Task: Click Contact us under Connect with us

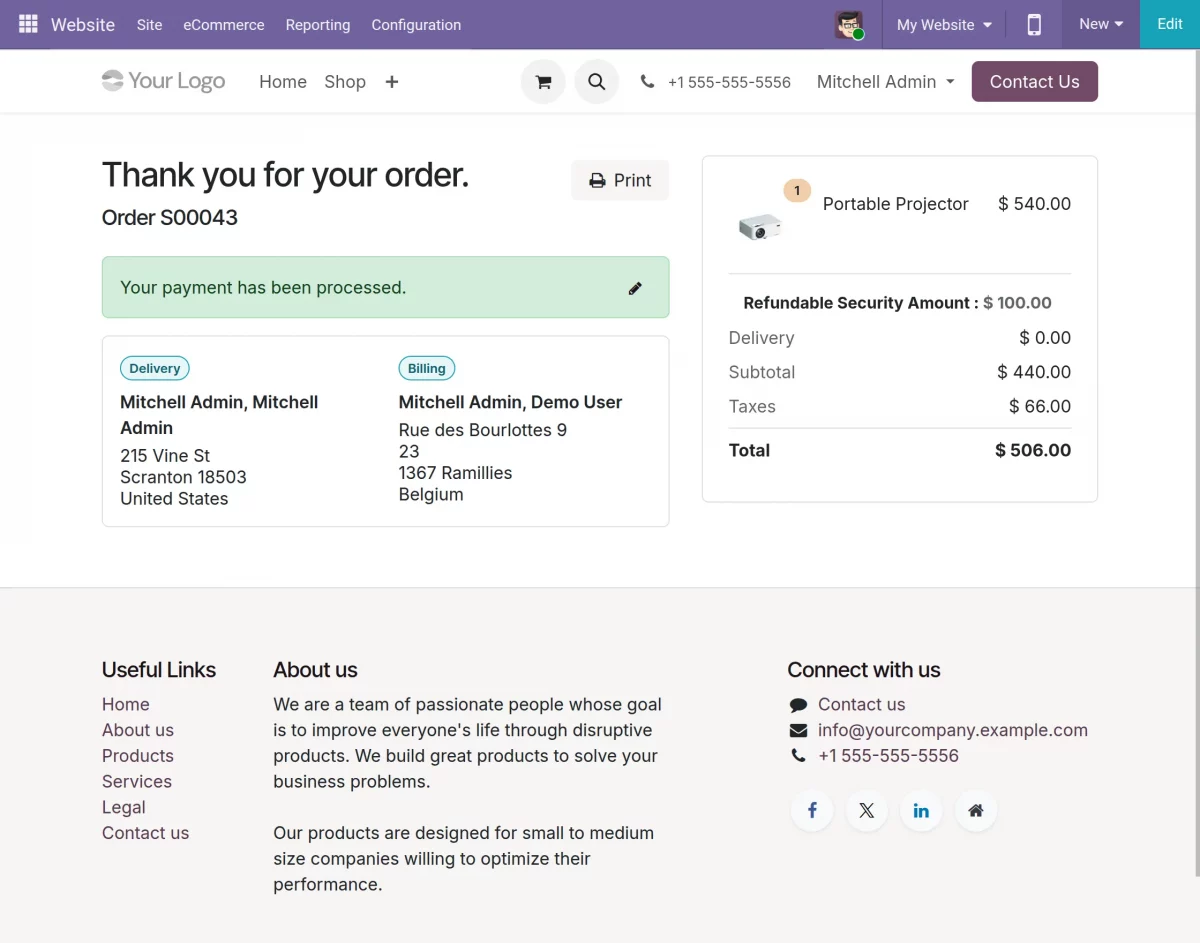Action: 862,704
